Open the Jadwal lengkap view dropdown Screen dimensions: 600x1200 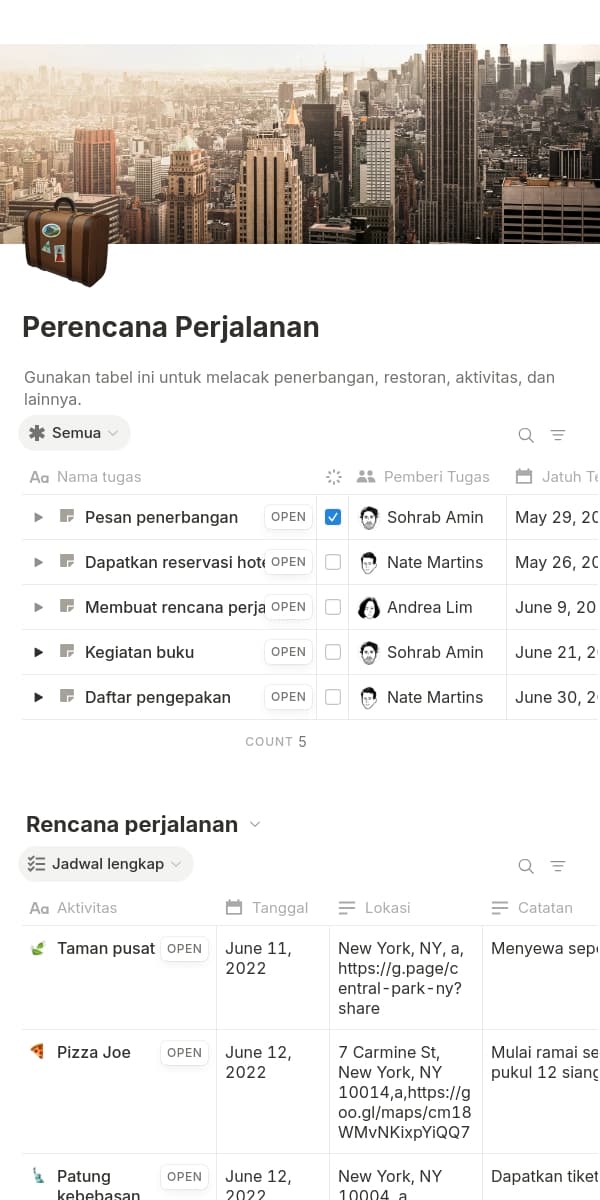(105, 864)
